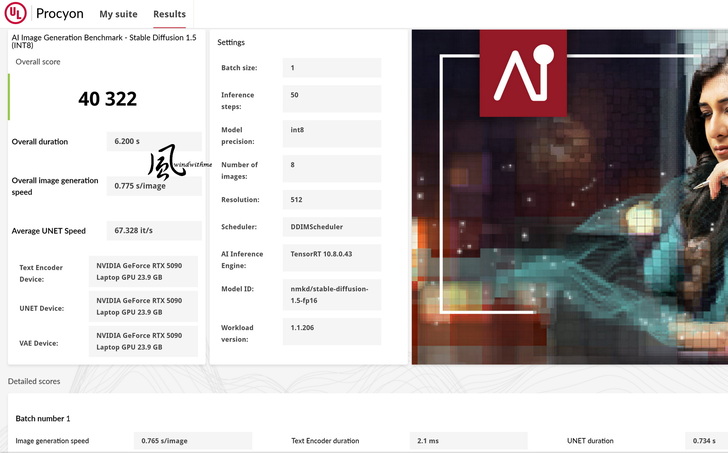Click the overall score 40 322
The image size is (728, 453).
[107, 99]
